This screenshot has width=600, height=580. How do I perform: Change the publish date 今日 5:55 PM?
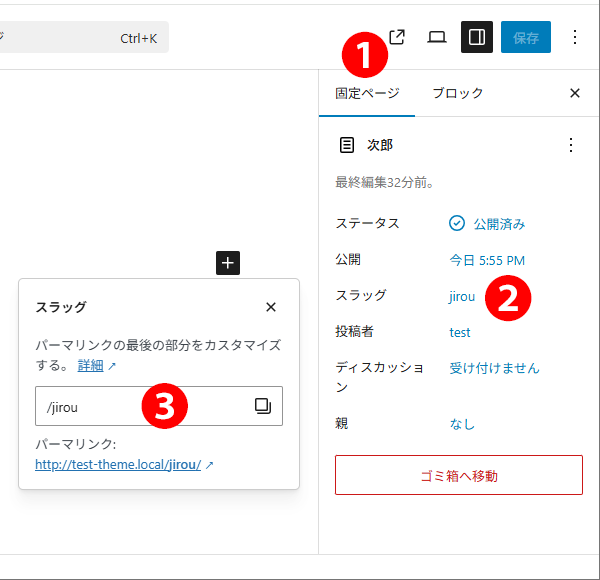pos(487,260)
